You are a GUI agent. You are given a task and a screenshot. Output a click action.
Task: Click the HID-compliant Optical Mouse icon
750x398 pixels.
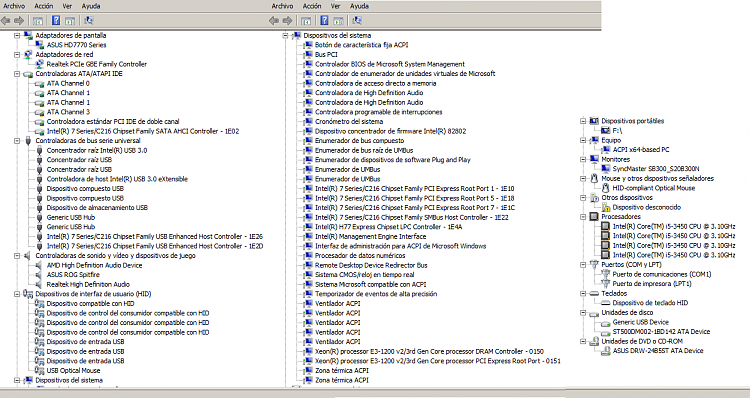coord(606,188)
